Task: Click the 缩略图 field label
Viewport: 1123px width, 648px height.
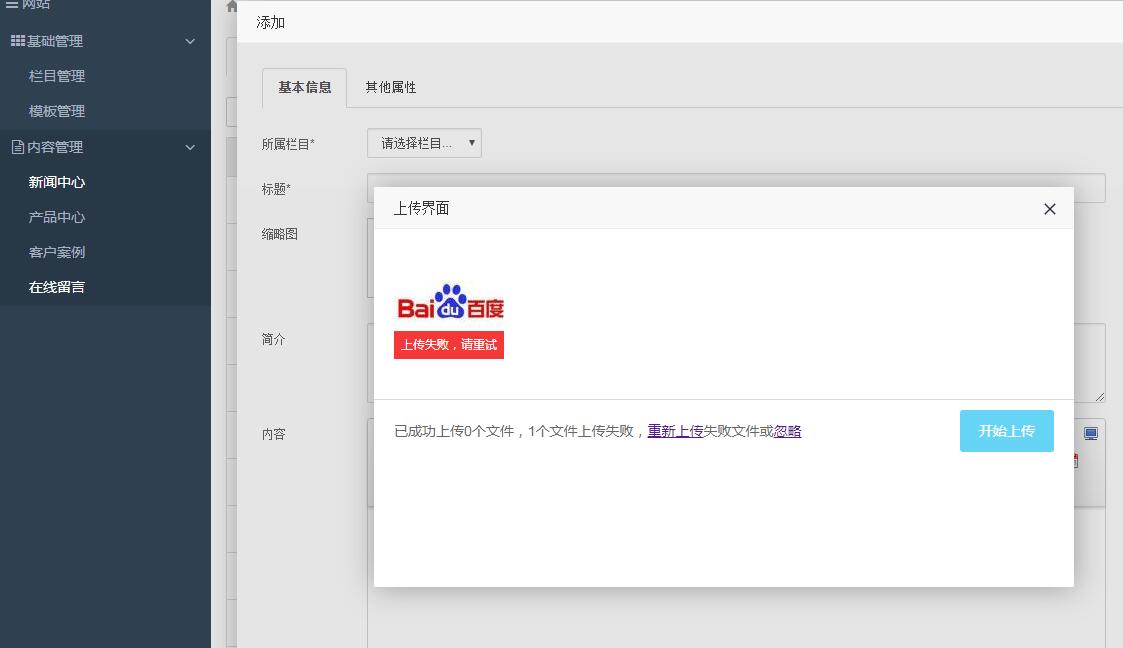Action: tap(279, 234)
